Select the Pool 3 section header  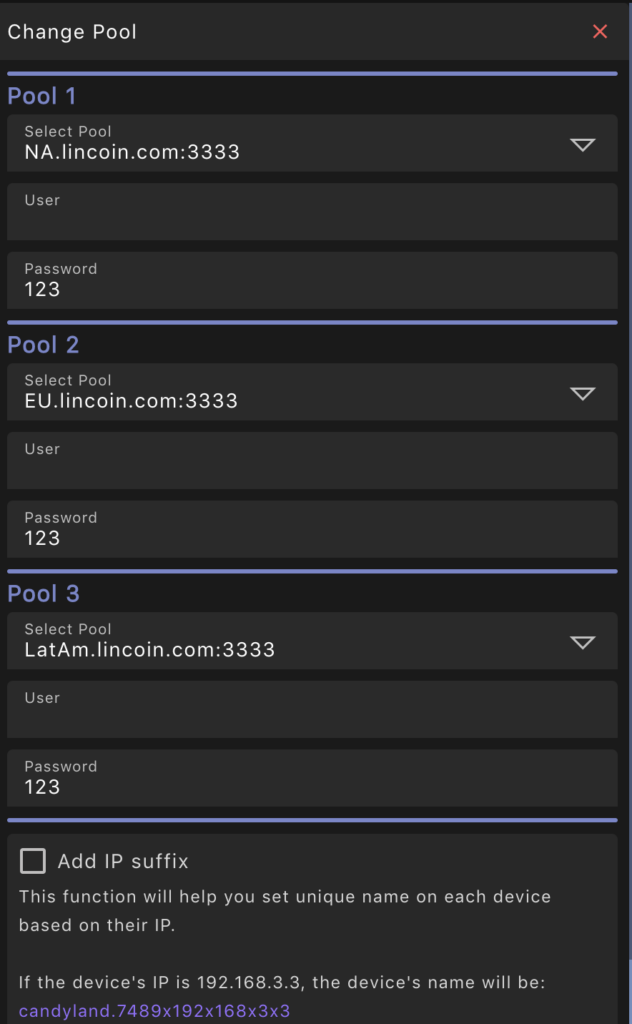pos(42,593)
